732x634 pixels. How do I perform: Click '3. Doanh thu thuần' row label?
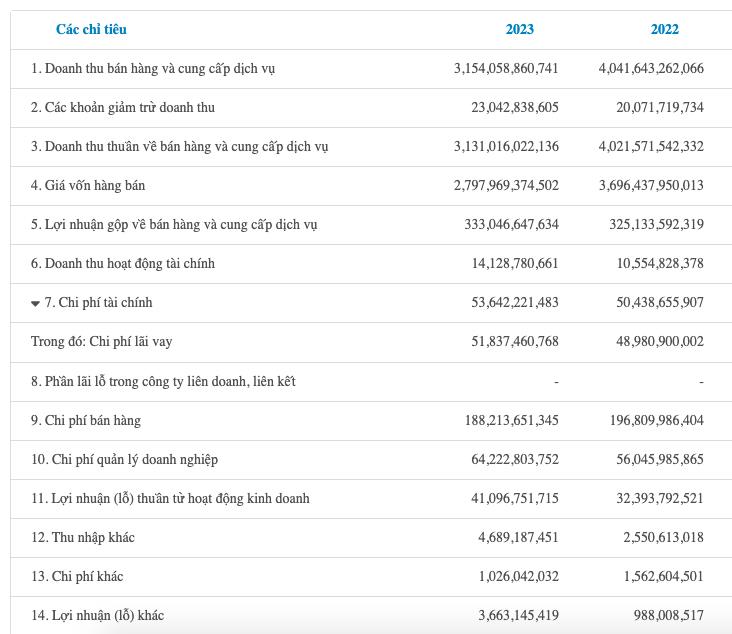(179, 147)
